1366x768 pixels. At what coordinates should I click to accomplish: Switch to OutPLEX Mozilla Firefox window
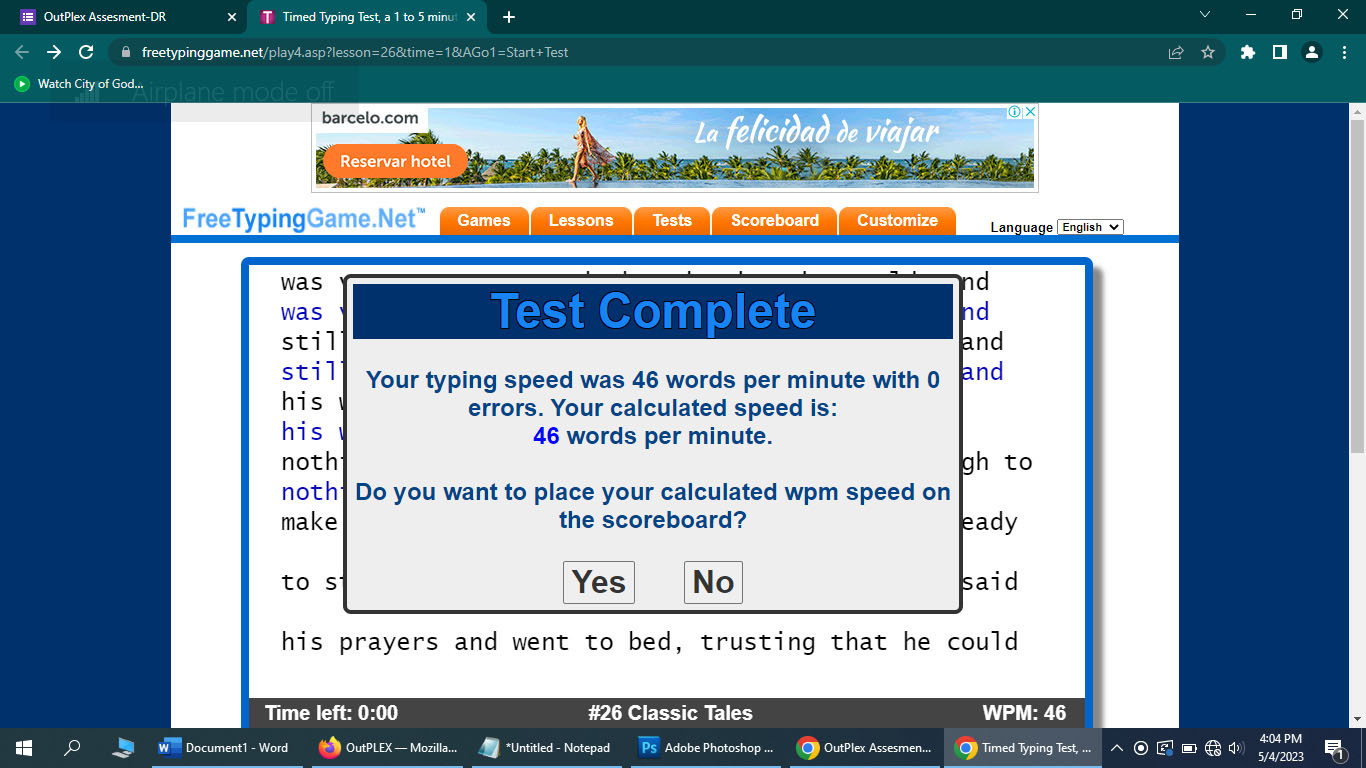click(388, 747)
